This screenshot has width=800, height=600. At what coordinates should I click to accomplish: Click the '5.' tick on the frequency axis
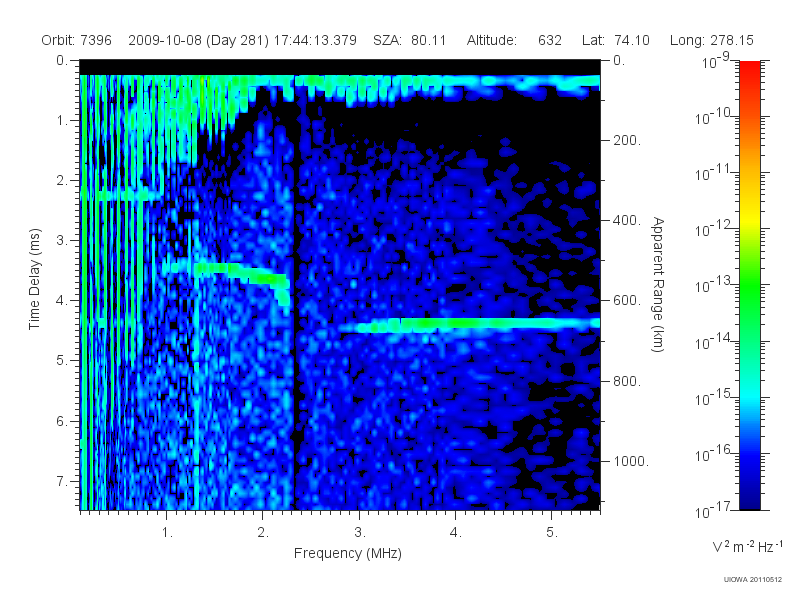click(x=552, y=533)
